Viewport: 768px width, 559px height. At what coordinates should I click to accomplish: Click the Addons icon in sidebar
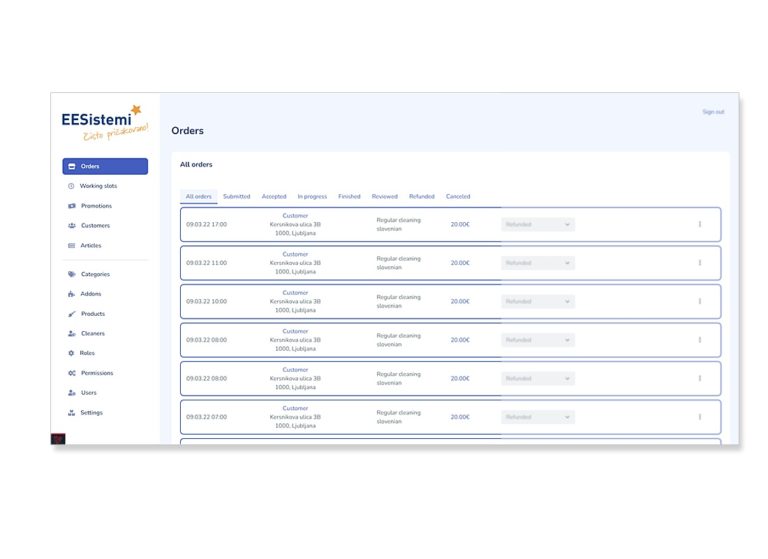coord(71,294)
